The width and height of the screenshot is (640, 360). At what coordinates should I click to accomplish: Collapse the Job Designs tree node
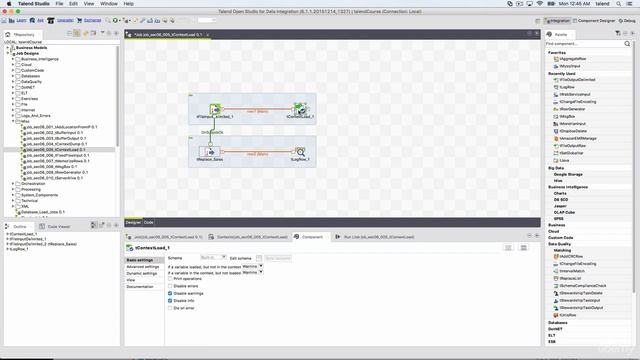[7, 53]
